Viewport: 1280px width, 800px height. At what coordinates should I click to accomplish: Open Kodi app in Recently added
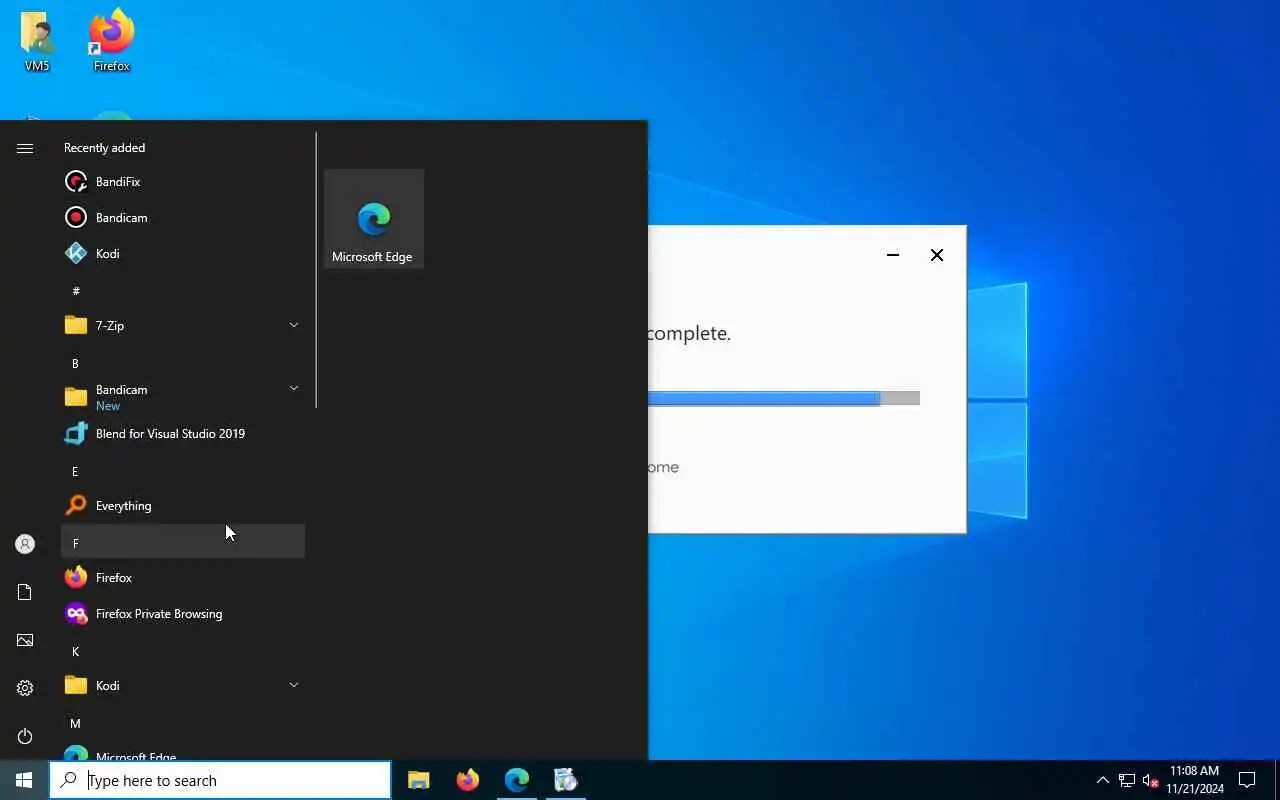[183, 254]
